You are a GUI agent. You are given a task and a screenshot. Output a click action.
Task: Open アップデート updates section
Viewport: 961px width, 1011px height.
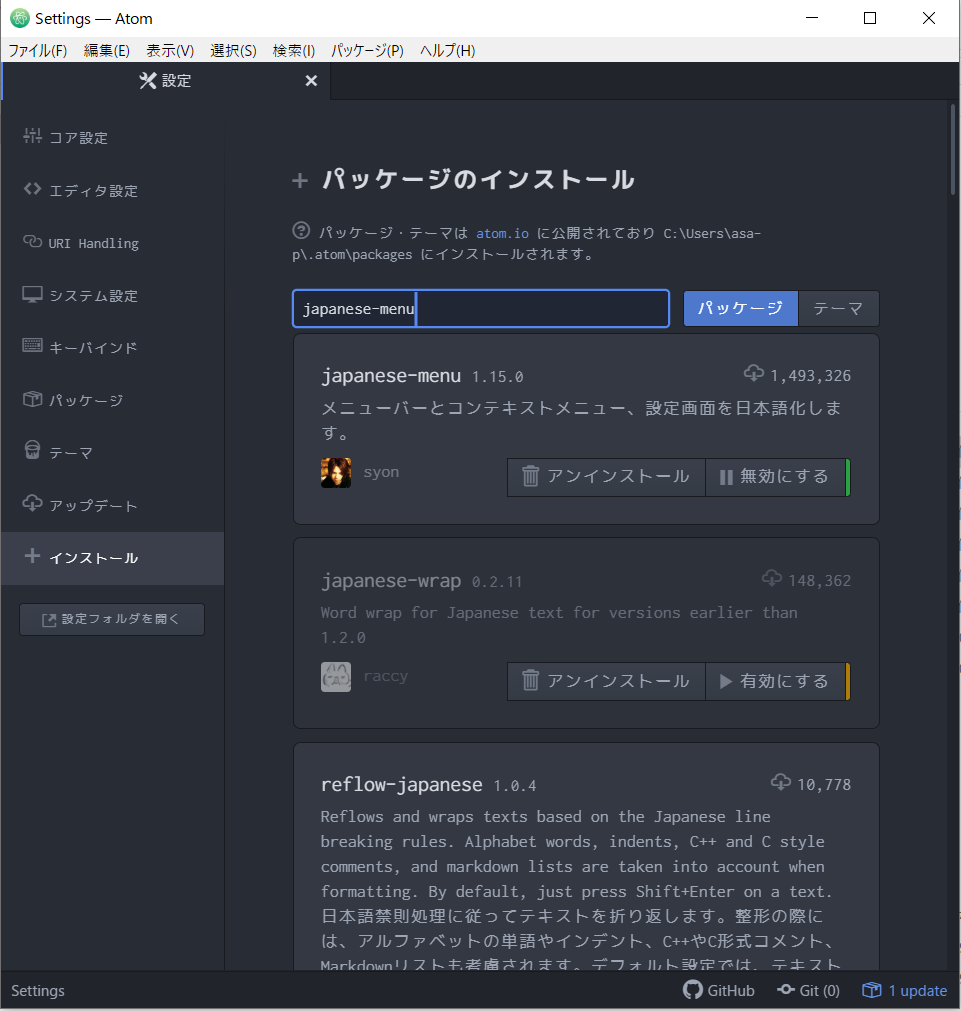pyautogui.click(x=93, y=505)
